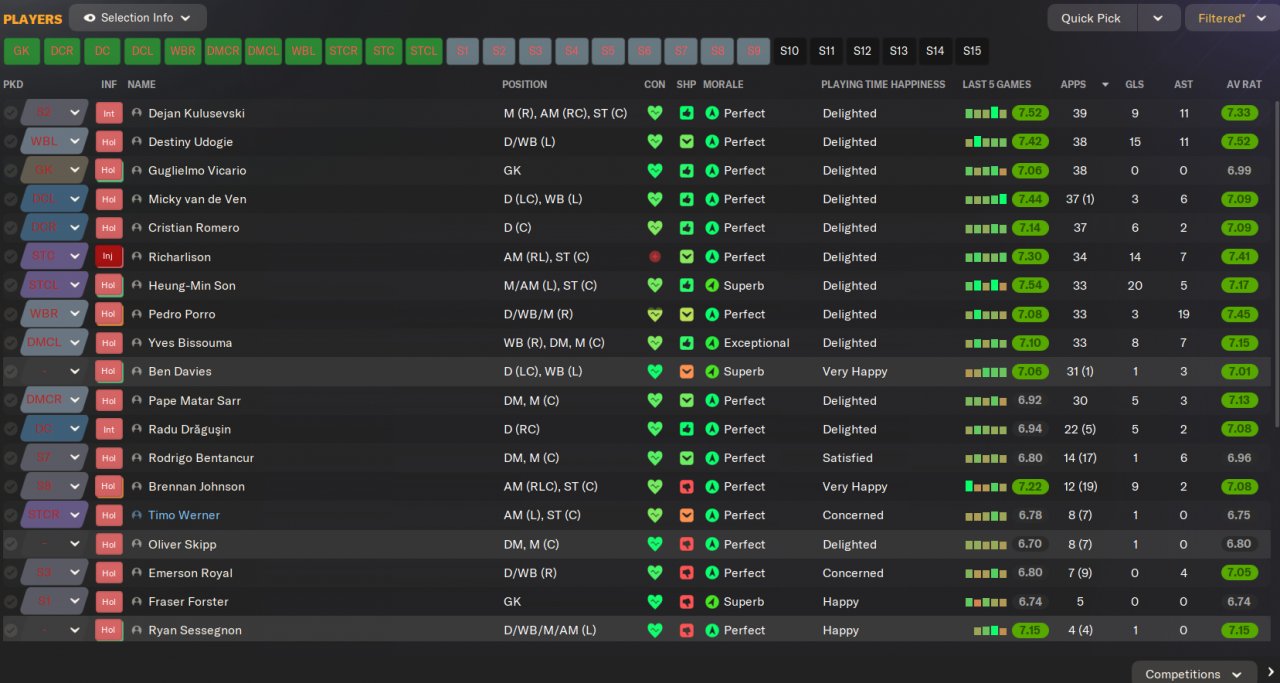Screen dimensions: 1280x683
Task: Toggle picked checkmark for Rodrigo Bentancur
Action: point(10,458)
